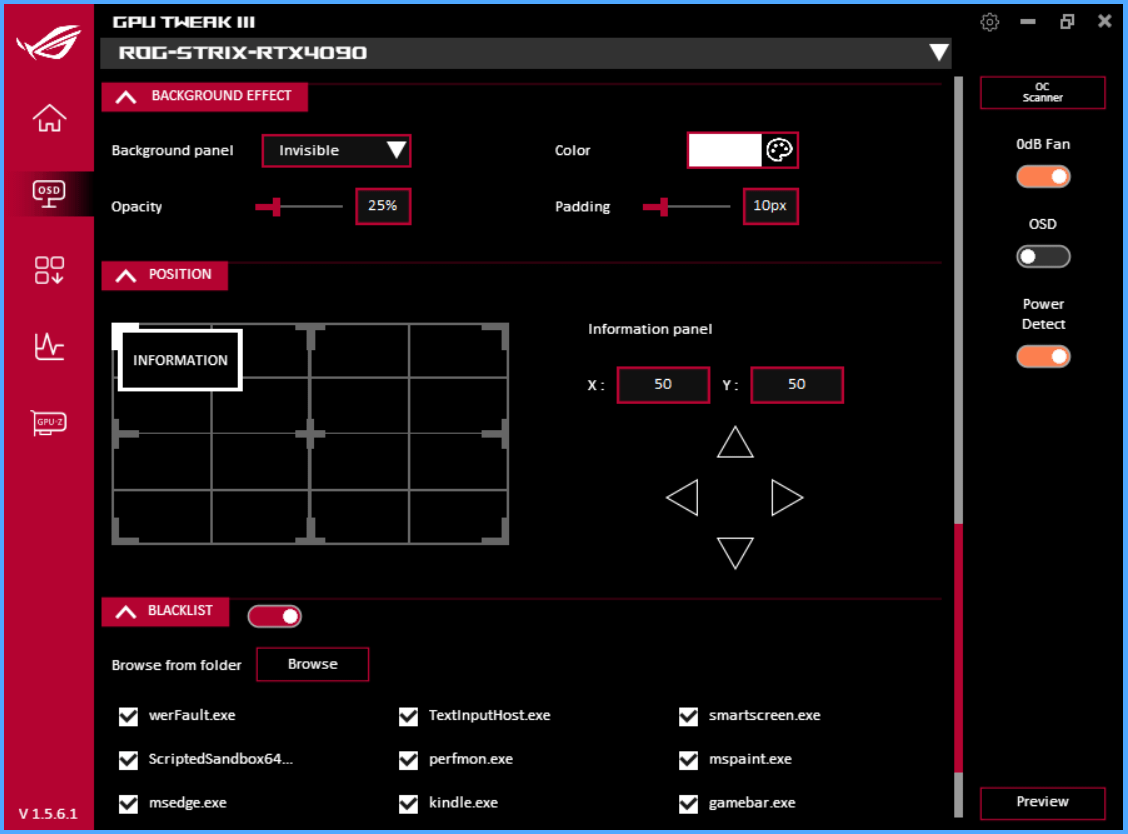Uncheck ScriptedSandbox64 in the blacklist
This screenshot has height=834, width=1128.
click(128, 760)
